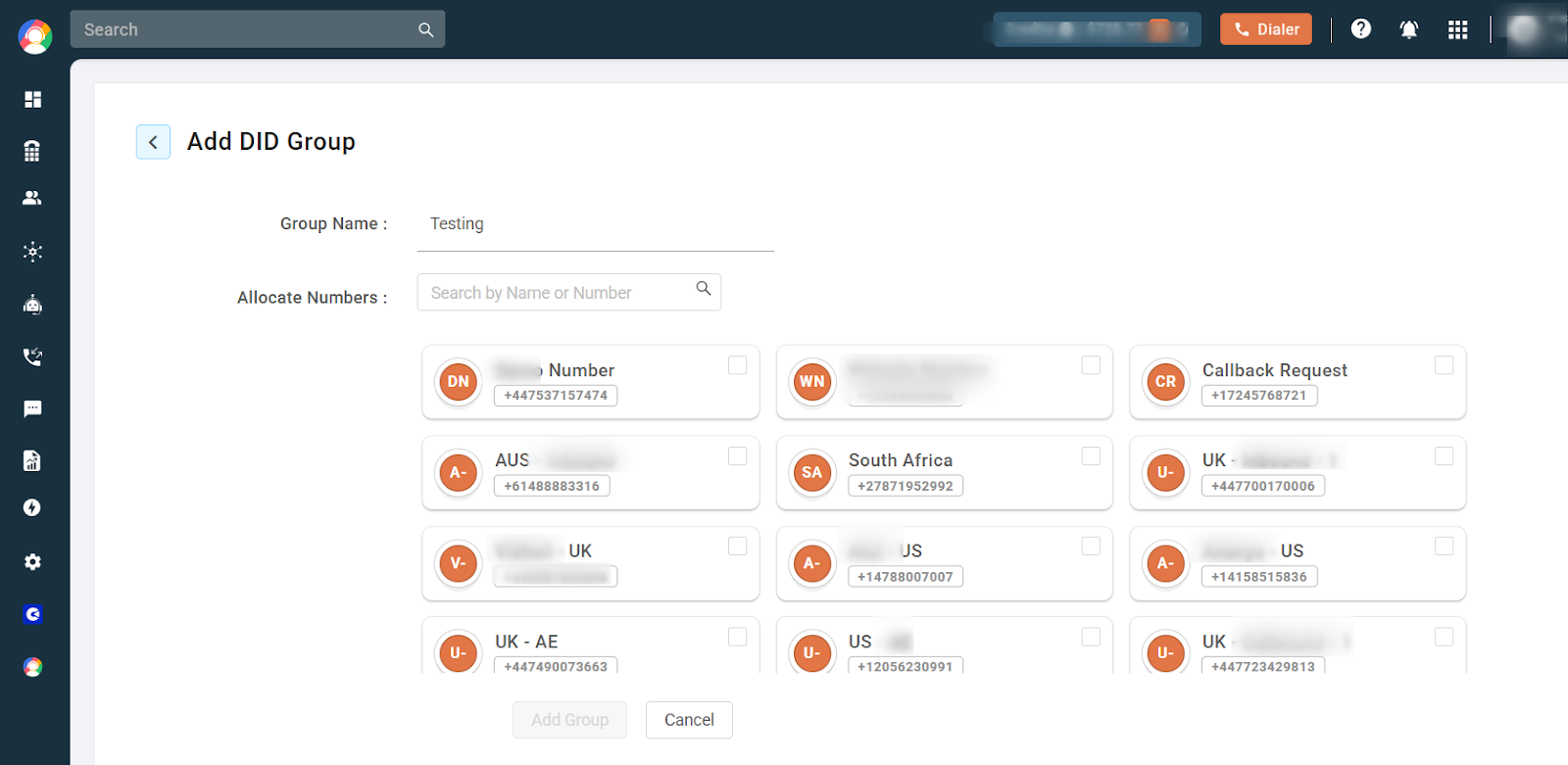Screen dimensions: 1568x765
Task: Click the Cancel button
Action: (x=689, y=720)
